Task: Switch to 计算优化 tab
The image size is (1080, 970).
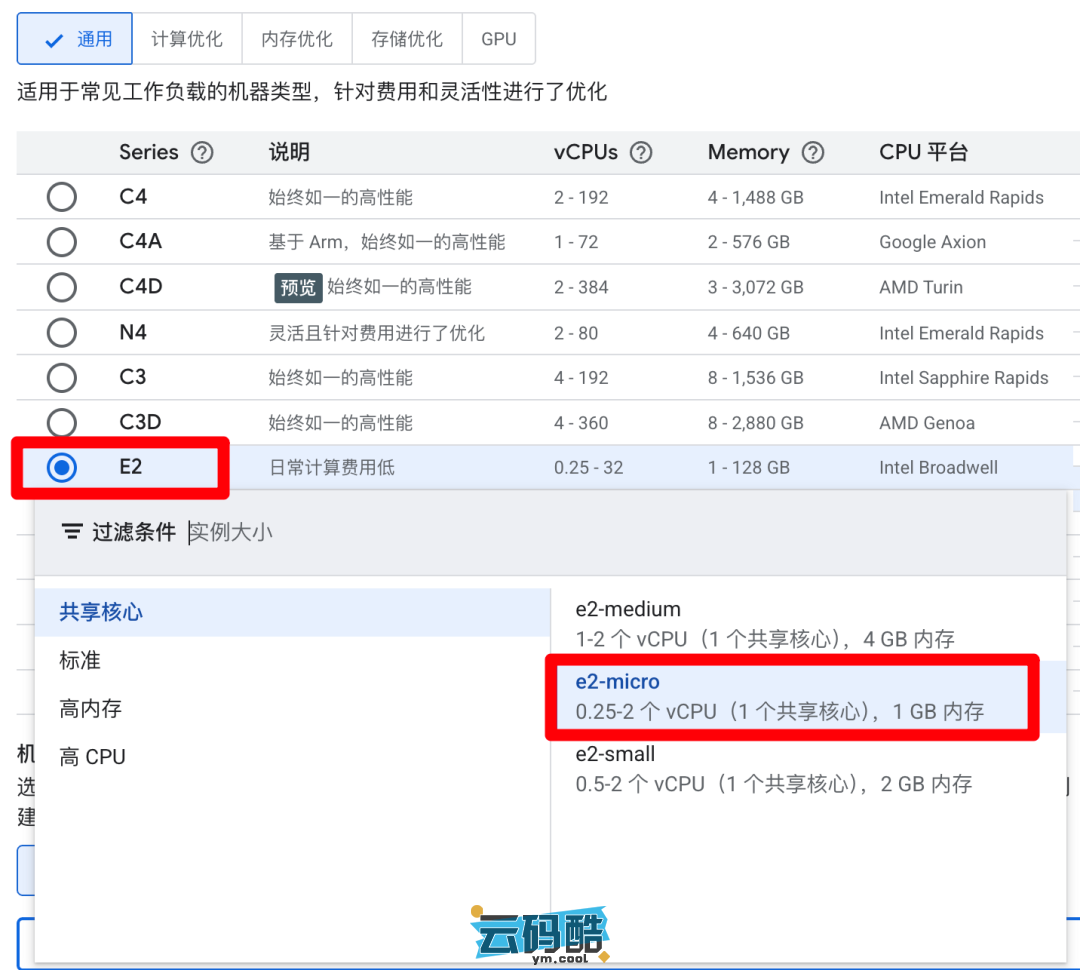Action: (187, 39)
